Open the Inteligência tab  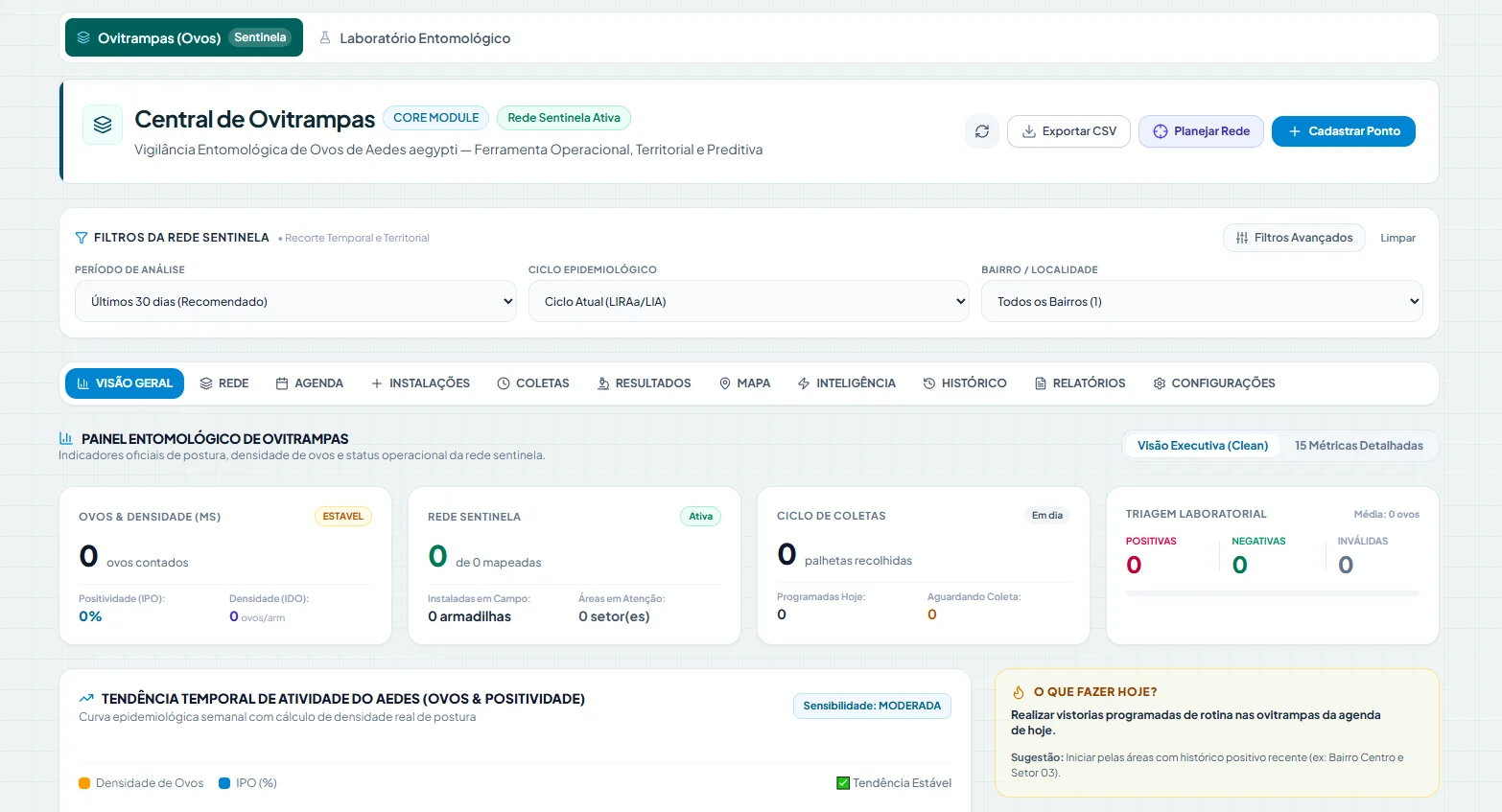tap(847, 383)
